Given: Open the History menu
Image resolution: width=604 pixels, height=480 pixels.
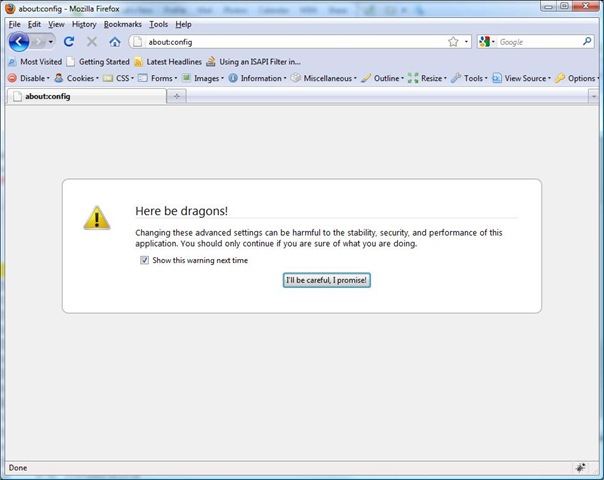Looking at the screenshot, I should (x=84, y=24).
